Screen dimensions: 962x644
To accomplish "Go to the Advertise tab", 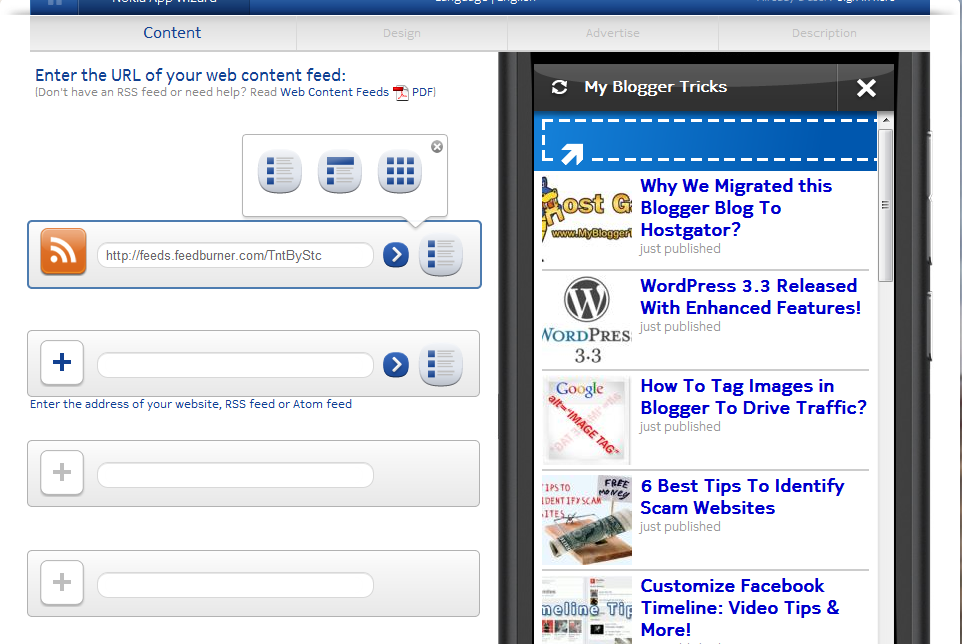I will pos(612,33).
